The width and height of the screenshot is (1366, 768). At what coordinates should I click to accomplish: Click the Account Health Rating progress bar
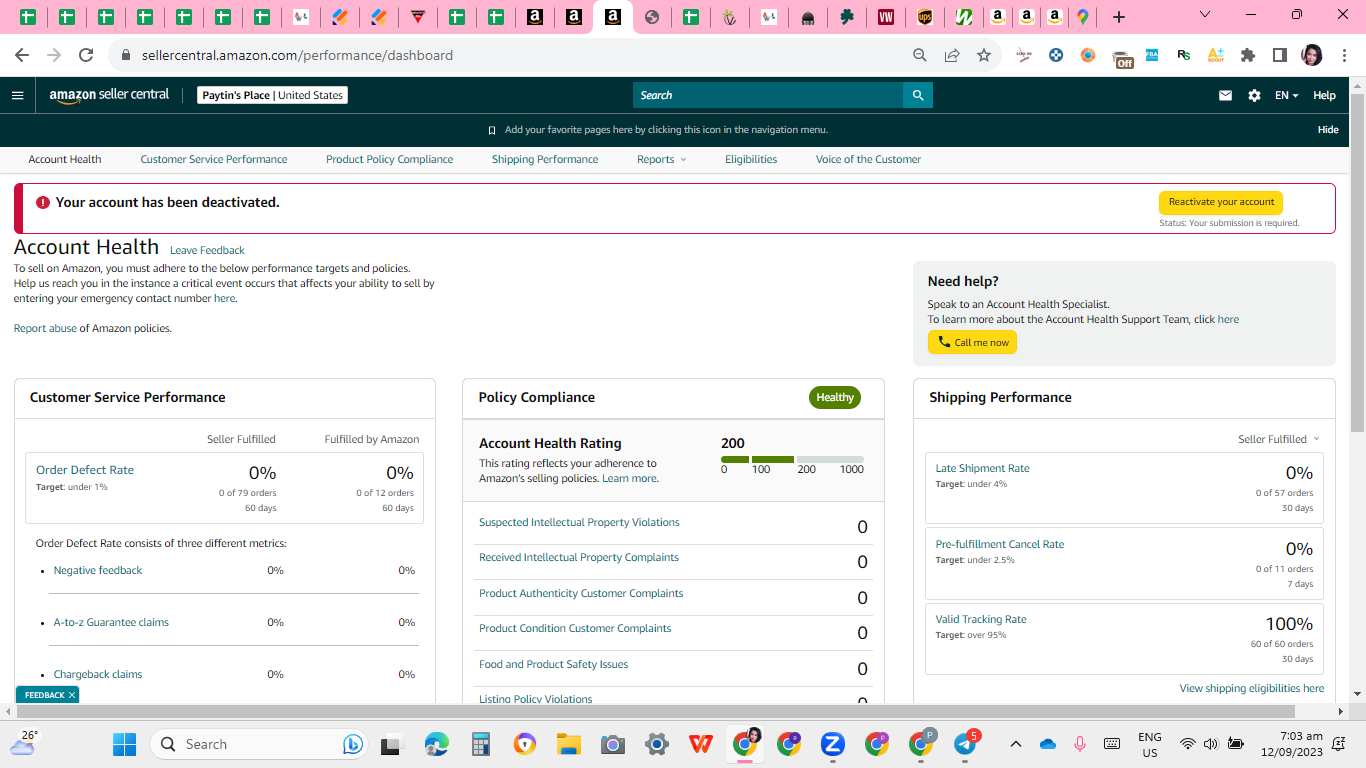point(792,459)
